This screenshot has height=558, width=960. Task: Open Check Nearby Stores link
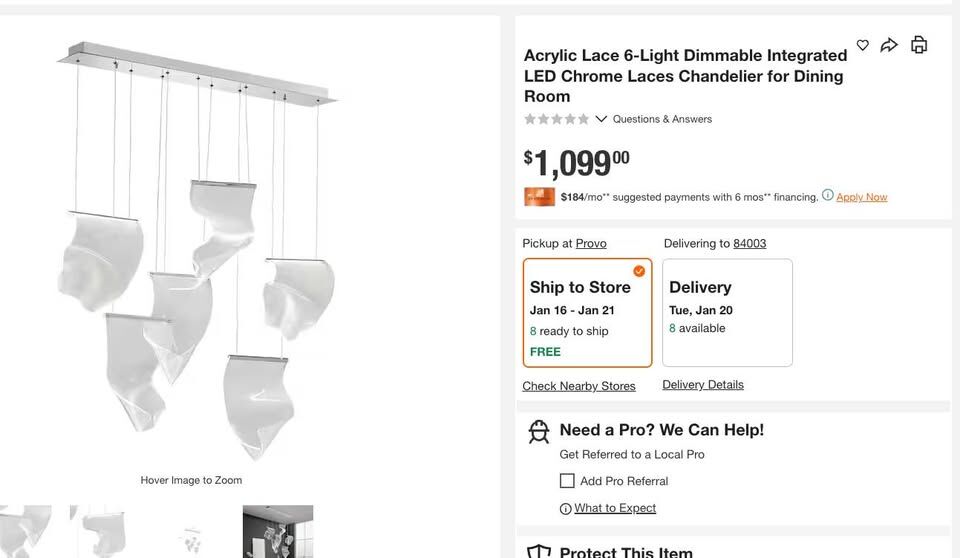[579, 386]
